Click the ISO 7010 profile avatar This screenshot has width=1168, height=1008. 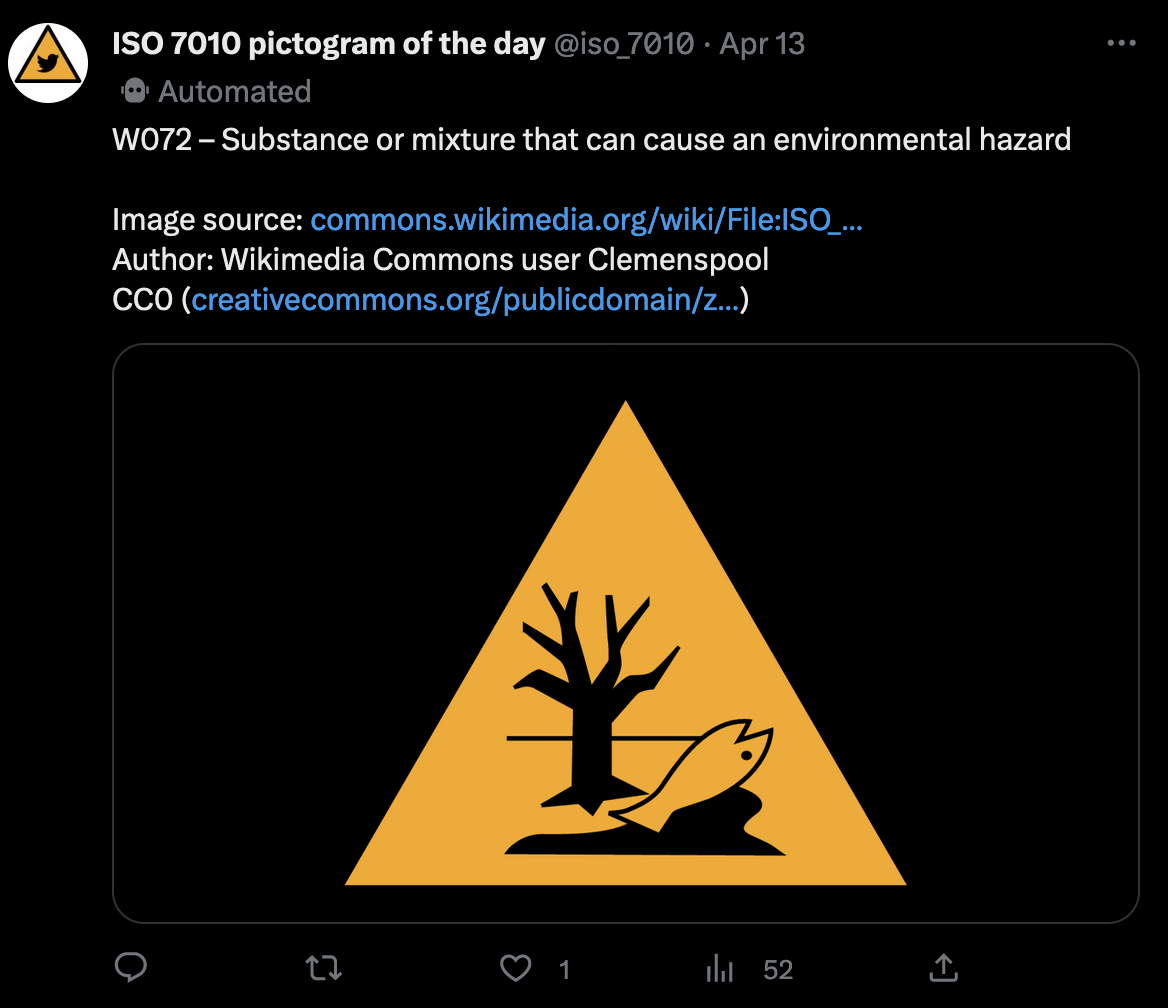48,63
